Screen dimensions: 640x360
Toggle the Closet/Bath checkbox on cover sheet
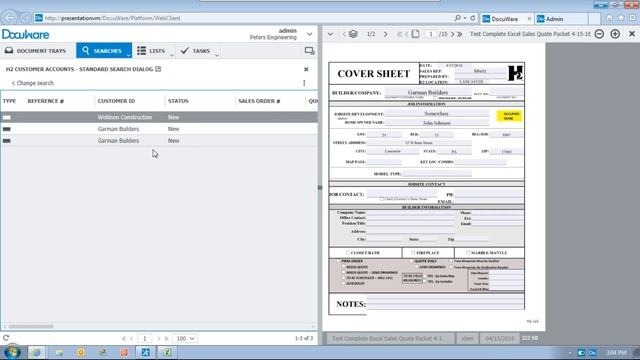(x=348, y=253)
